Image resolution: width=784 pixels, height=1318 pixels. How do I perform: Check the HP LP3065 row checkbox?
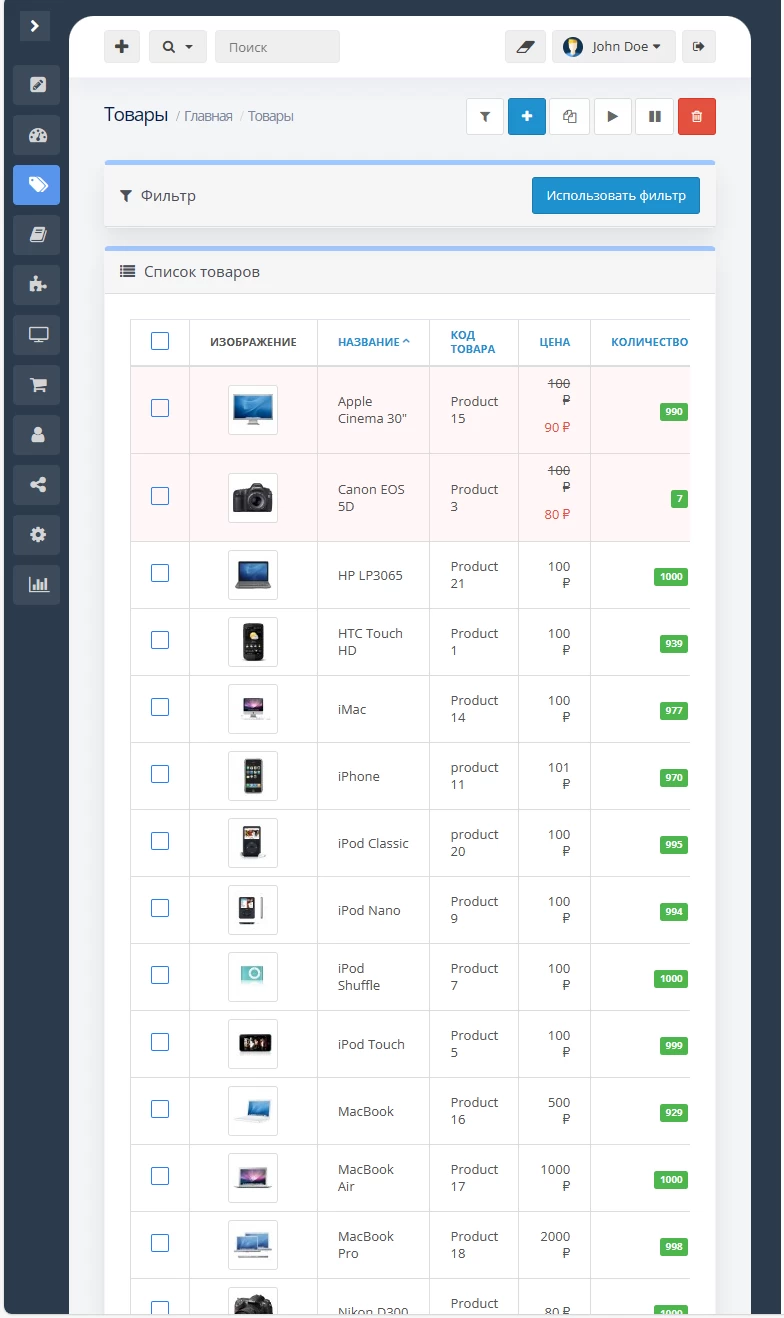pyautogui.click(x=160, y=573)
